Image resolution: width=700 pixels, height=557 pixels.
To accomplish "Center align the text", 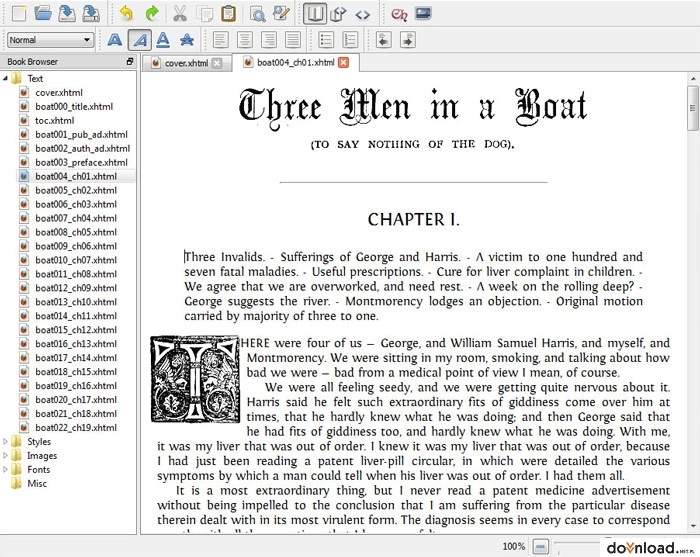I will 245,40.
